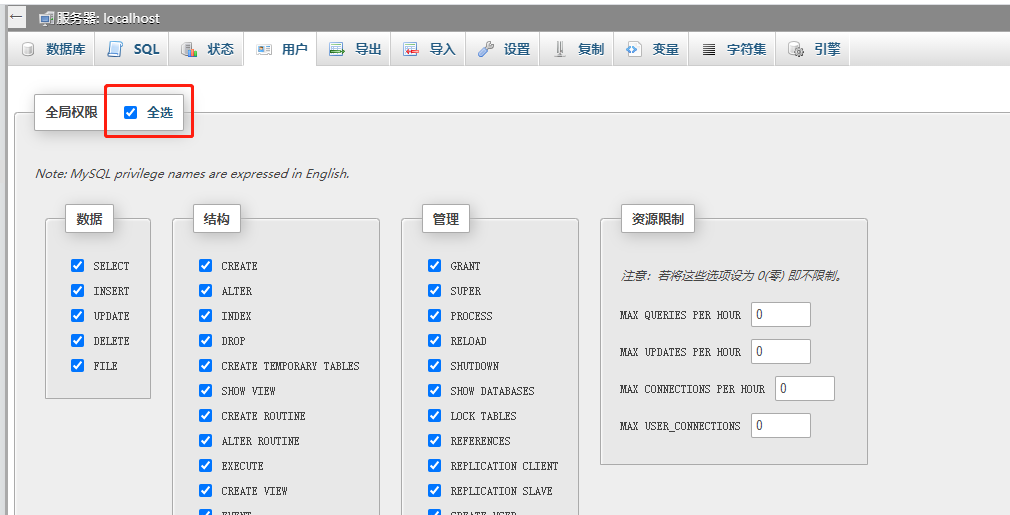Screen dimensions: 1010x515
Task: Uncheck the SELECT privilege
Action: point(78,265)
